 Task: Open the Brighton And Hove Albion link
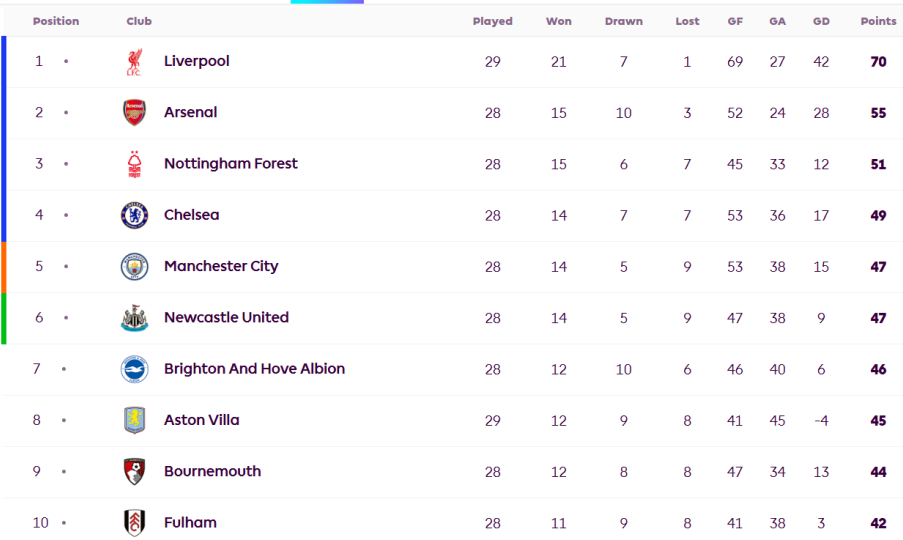point(254,369)
